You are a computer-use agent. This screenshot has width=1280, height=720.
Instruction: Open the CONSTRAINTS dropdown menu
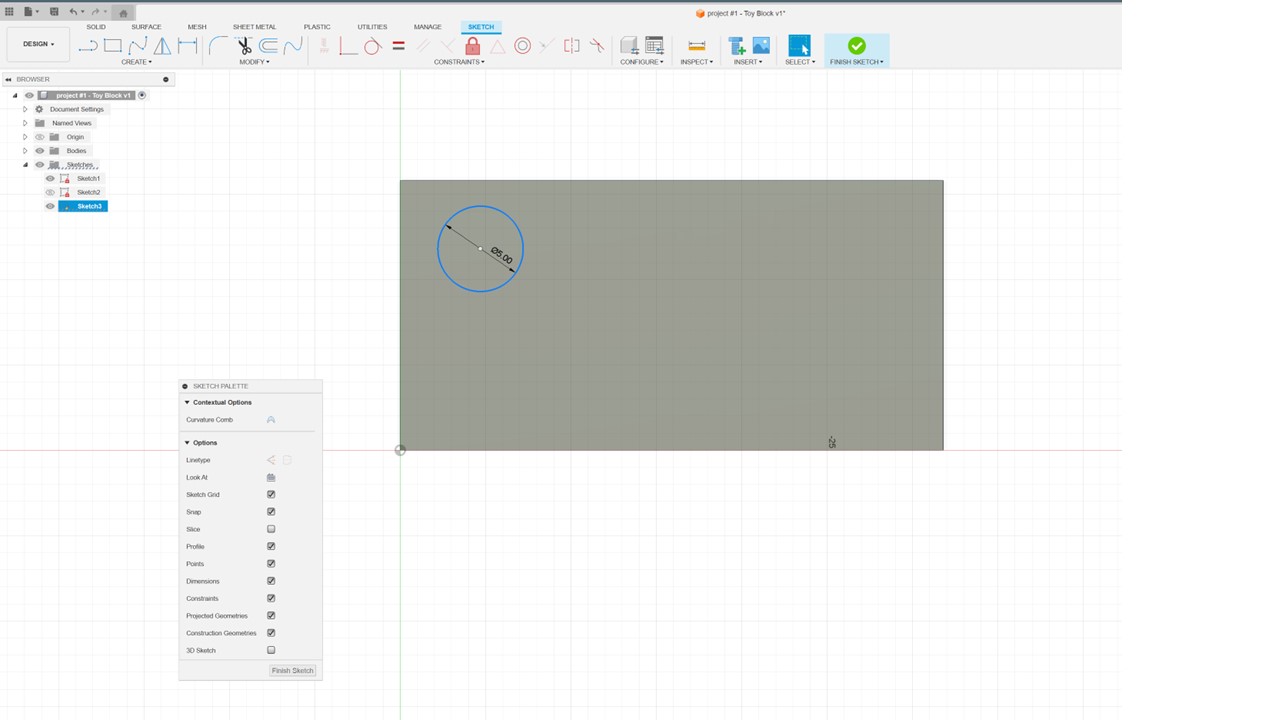click(x=459, y=62)
